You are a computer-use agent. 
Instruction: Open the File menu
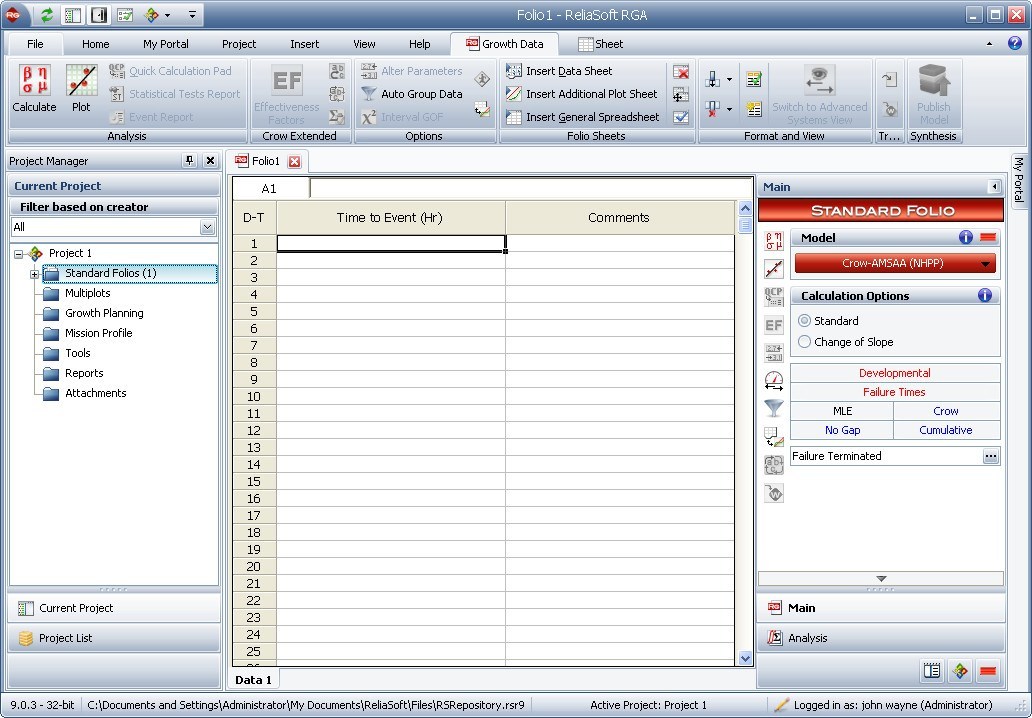(x=35, y=44)
